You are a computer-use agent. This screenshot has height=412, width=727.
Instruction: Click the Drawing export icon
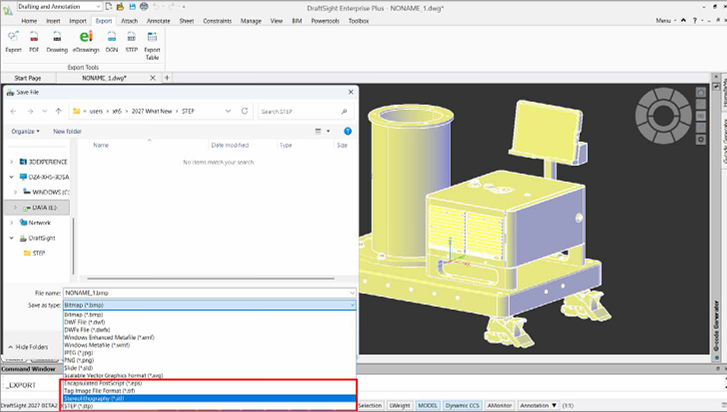click(57, 37)
